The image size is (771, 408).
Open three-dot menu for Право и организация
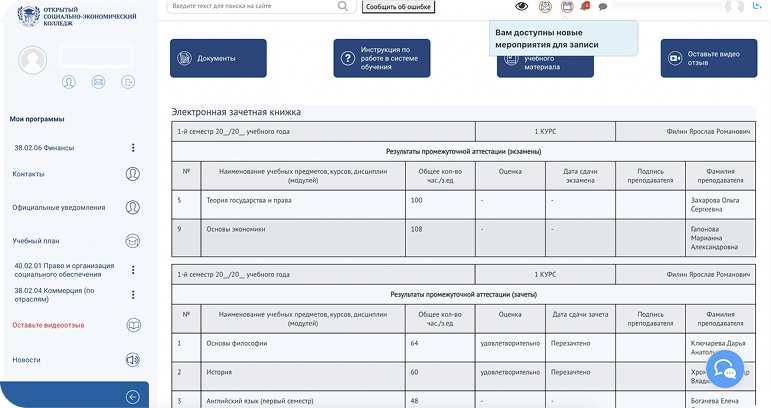pos(133,270)
